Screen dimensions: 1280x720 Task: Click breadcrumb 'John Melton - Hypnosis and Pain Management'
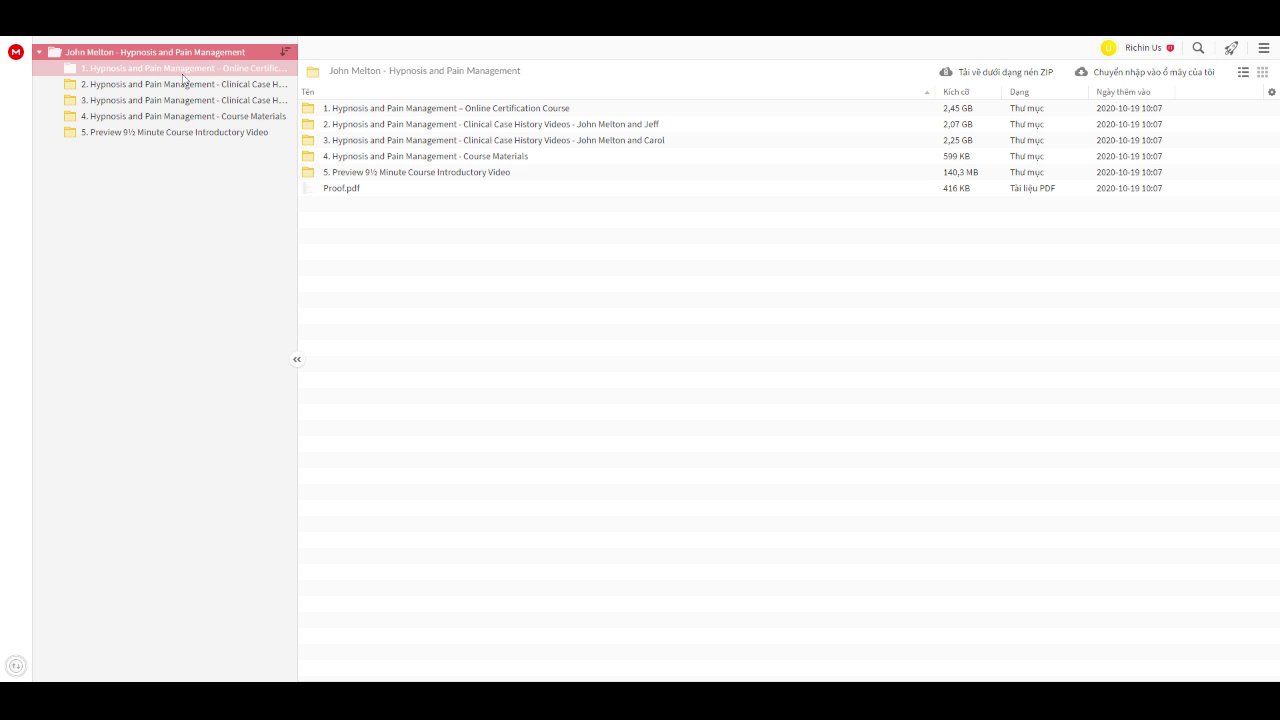pyautogui.click(x=424, y=71)
